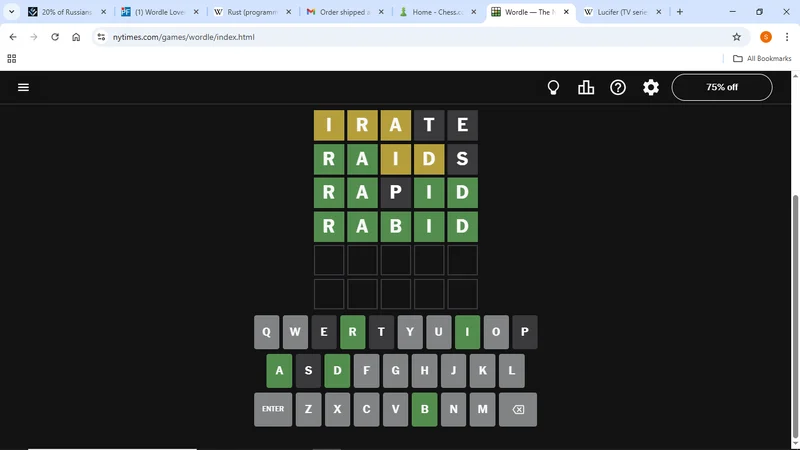Image resolution: width=800 pixels, height=450 pixels.
Task: Tap the dark T key on keyboard
Action: pos(381,332)
